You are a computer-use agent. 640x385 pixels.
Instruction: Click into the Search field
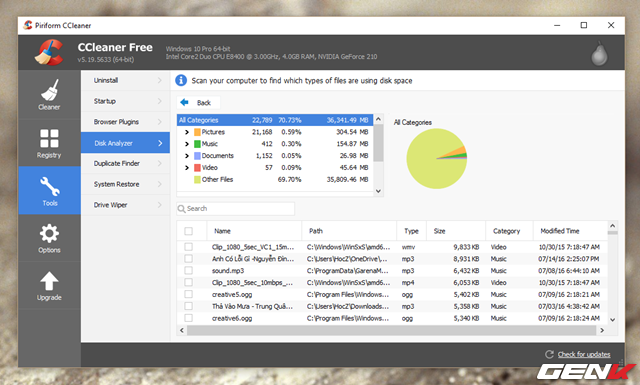click(x=236, y=209)
